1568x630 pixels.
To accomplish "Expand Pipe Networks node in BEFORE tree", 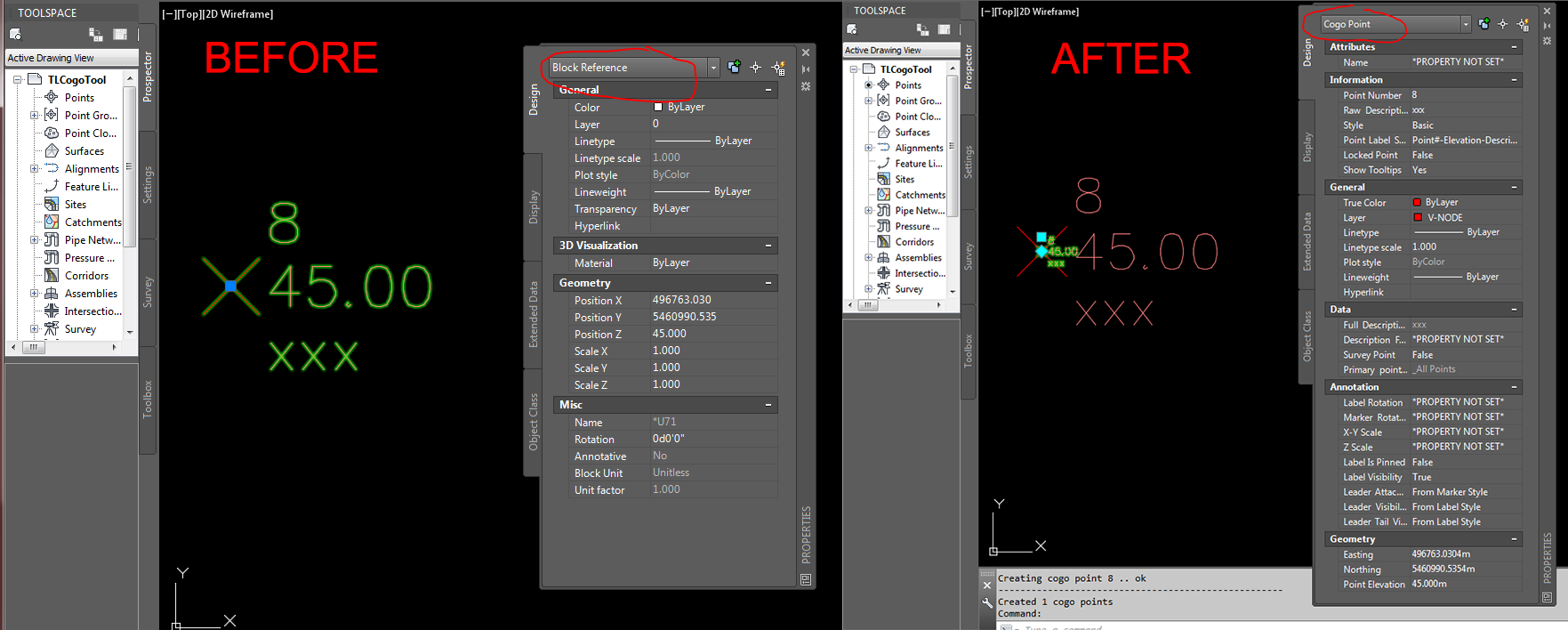I will point(35,239).
